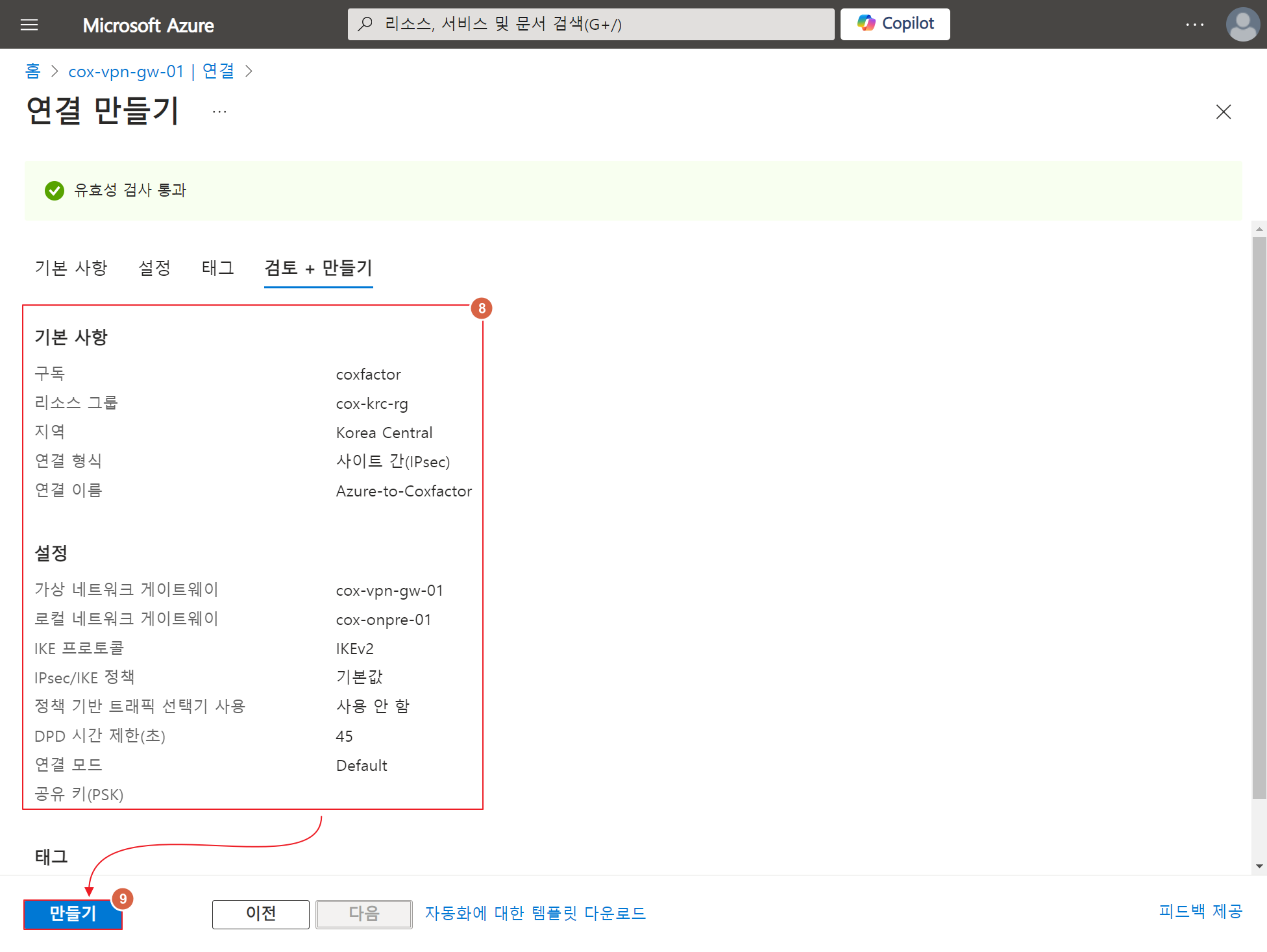
Task: Open ellipsis next to 연결 만들기 title
Action: [x=219, y=112]
